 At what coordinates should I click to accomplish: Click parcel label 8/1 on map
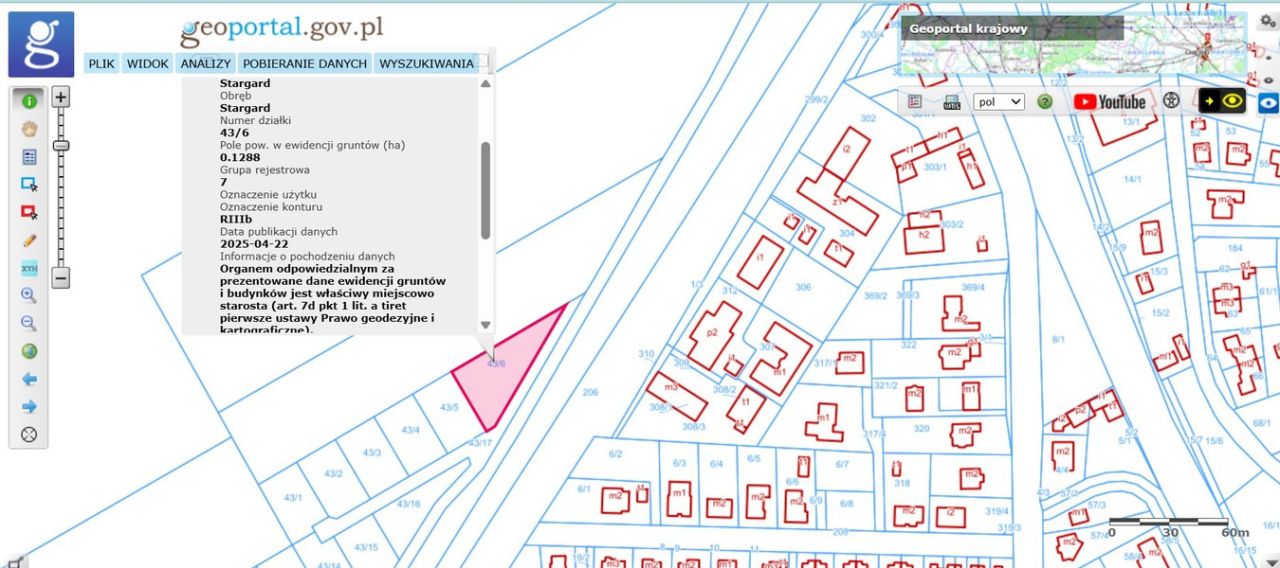(x=1058, y=340)
